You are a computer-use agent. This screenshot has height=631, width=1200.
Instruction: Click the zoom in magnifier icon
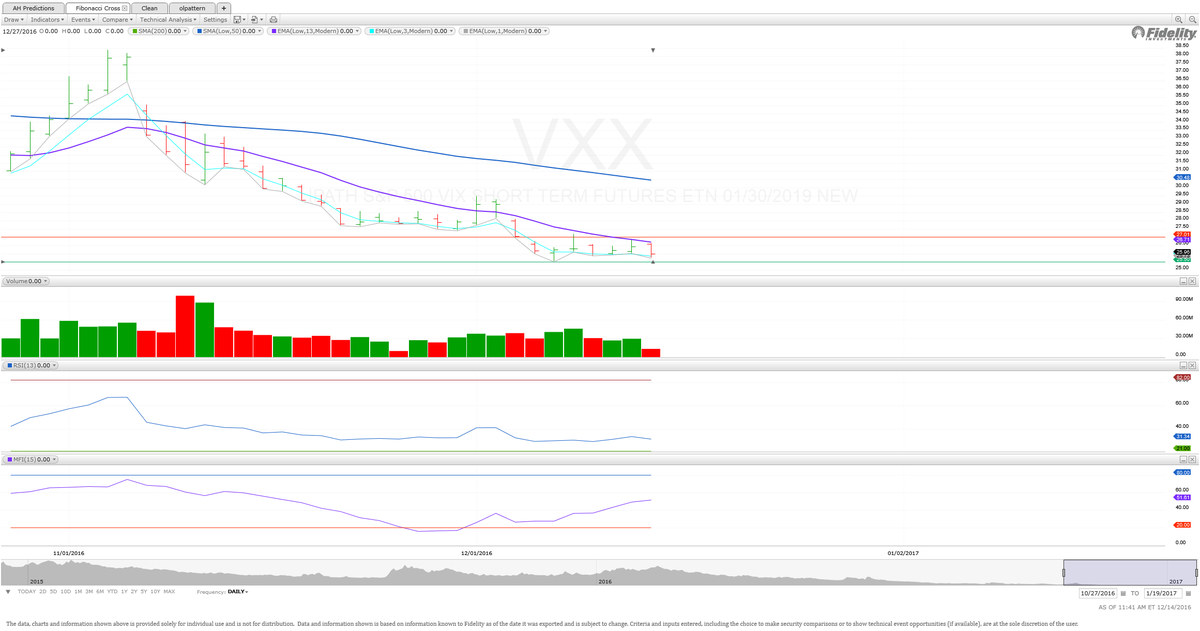tap(1179, 19)
